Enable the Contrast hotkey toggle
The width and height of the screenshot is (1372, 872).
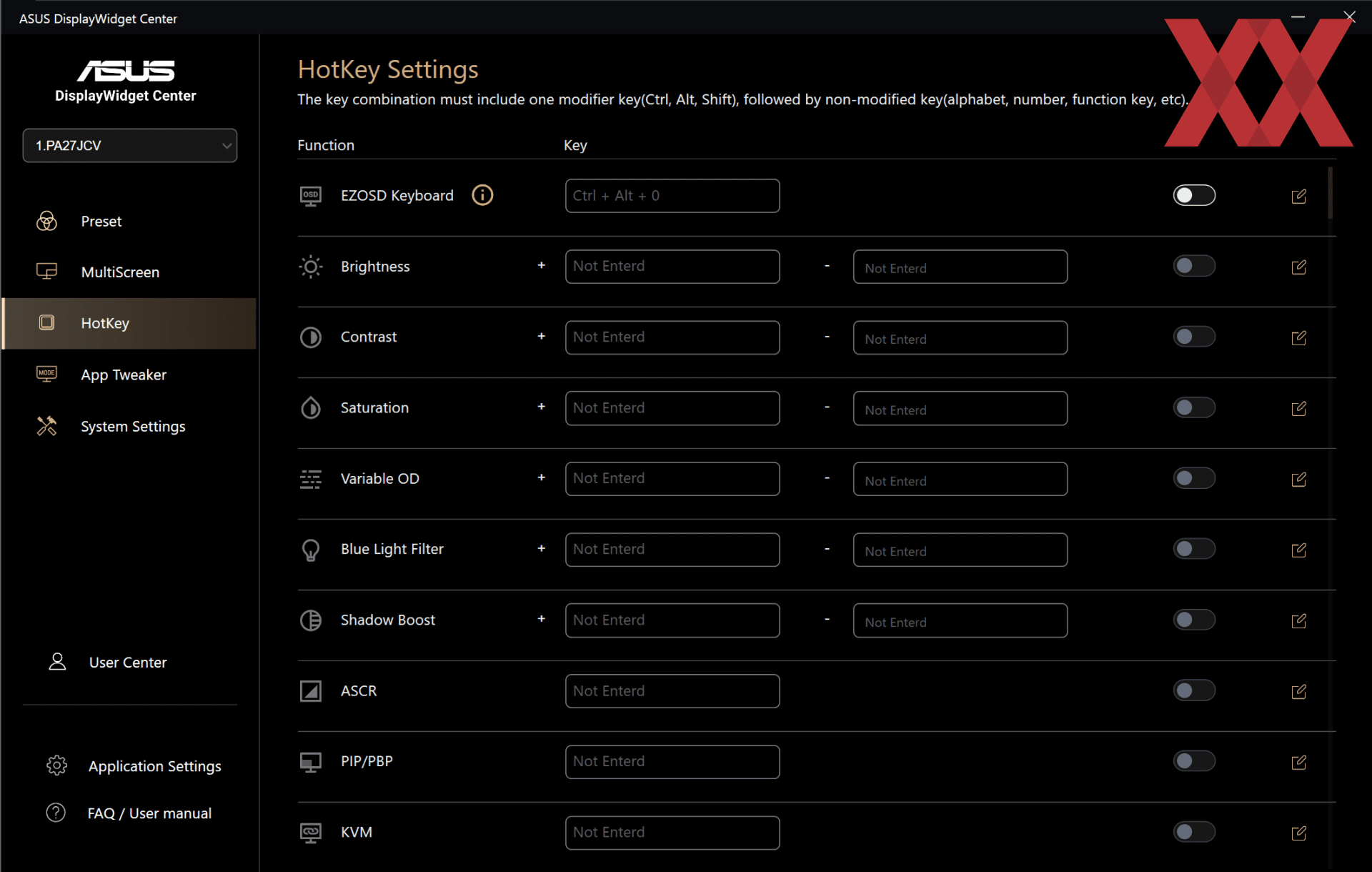1194,337
